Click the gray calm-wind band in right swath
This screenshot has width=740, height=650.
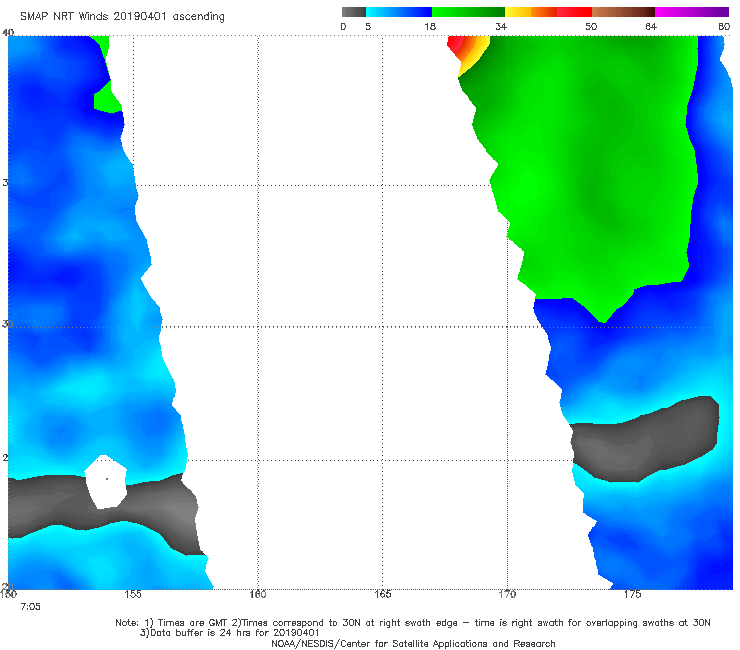click(645, 440)
